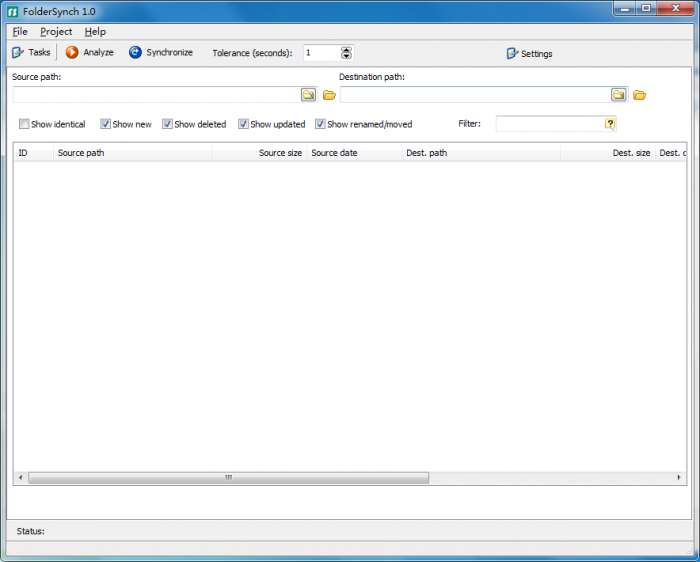Click the Tolerance seconds value field

322,53
